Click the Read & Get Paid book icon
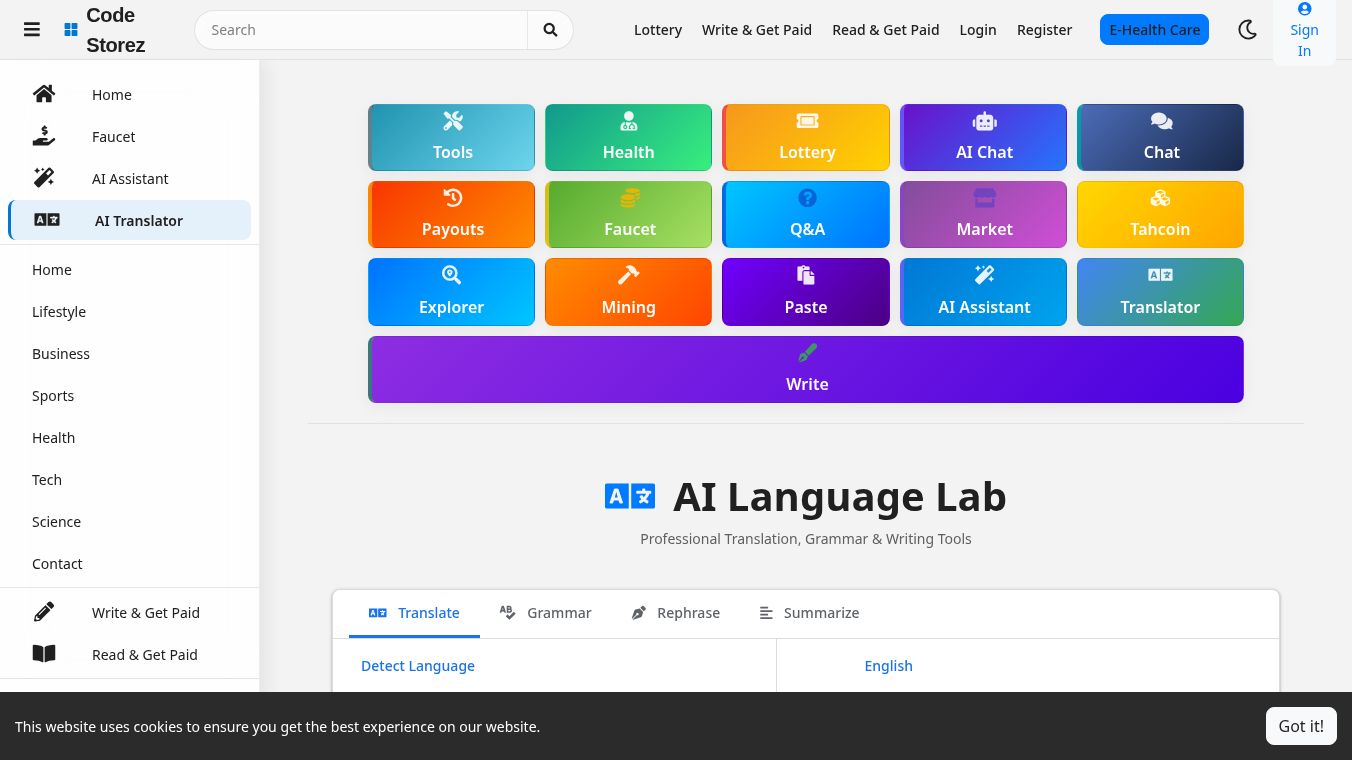The image size is (1352, 760). pos(44,654)
